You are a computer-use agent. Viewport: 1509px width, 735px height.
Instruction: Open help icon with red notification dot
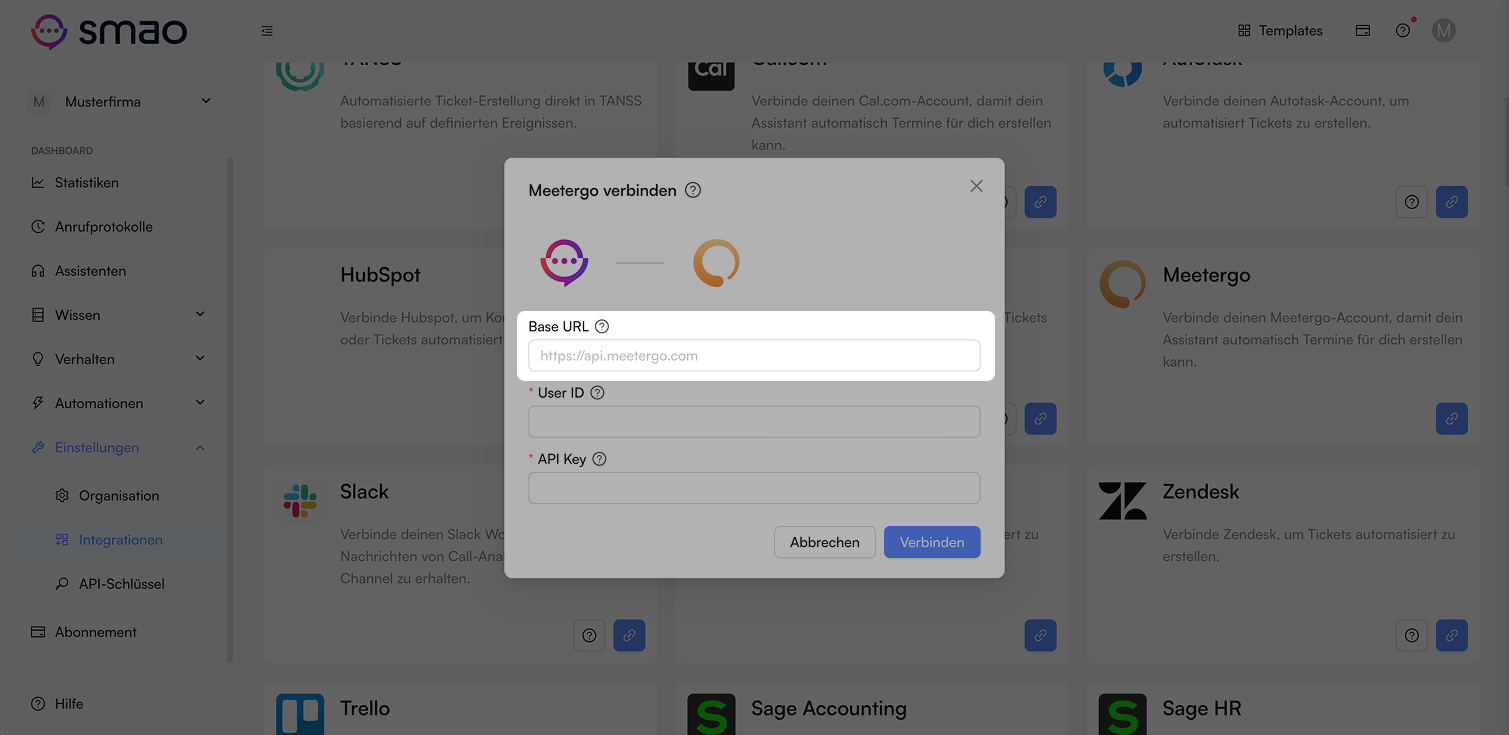pyautogui.click(x=1403, y=31)
